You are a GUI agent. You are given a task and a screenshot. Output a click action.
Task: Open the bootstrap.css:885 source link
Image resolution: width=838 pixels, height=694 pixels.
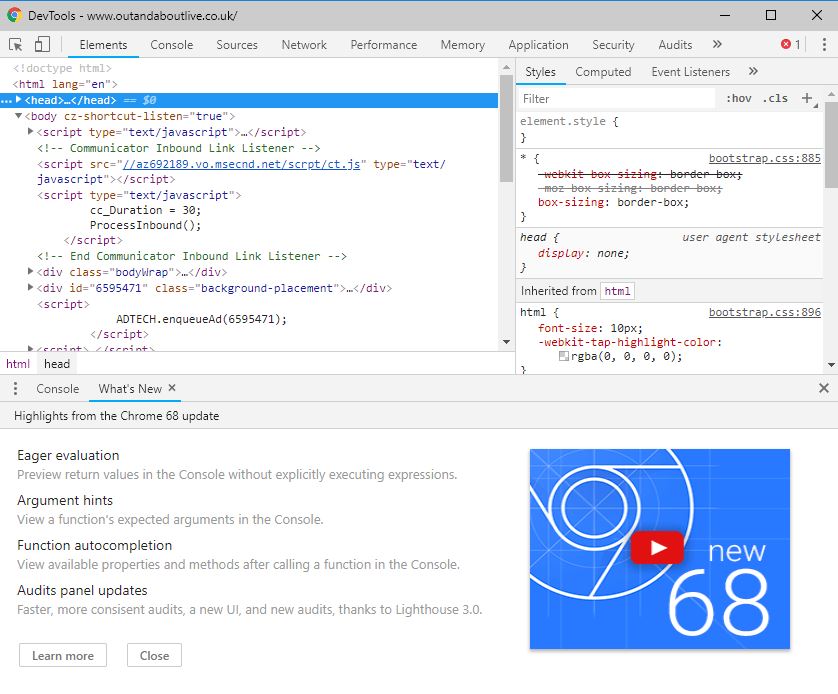point(764,158)
